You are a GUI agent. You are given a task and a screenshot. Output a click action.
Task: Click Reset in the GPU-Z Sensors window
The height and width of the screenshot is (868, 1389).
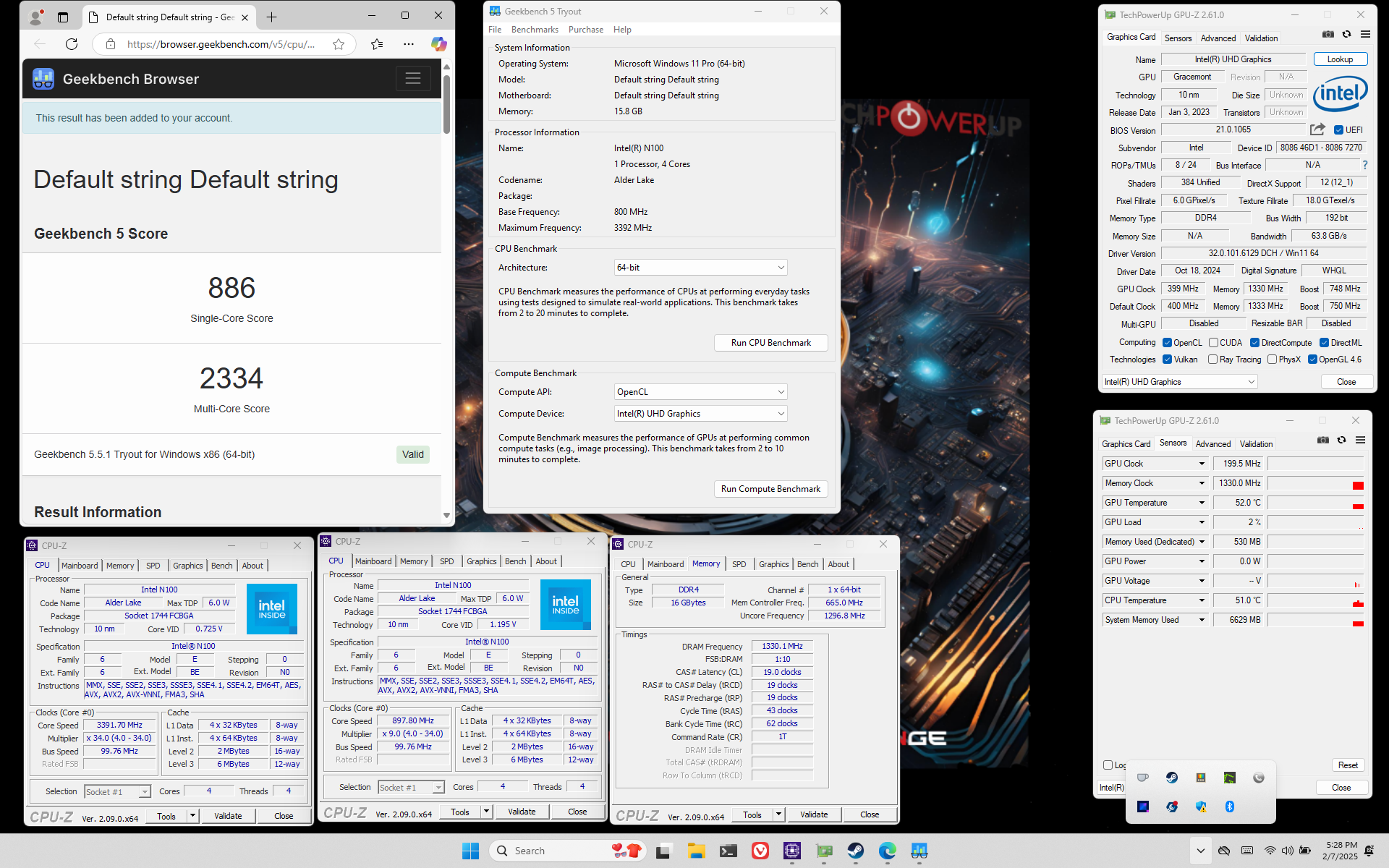pos(1348,765)
